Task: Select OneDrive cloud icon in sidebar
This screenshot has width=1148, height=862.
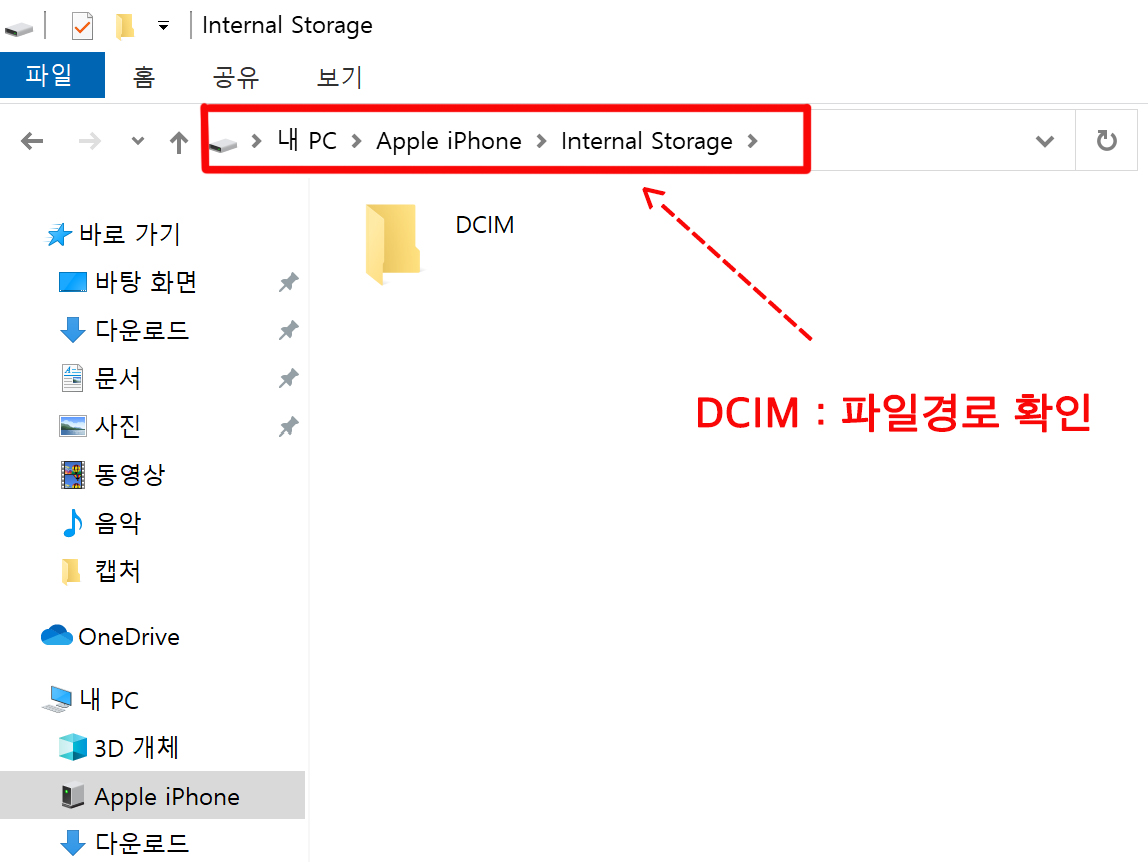Action: [56, 635]
